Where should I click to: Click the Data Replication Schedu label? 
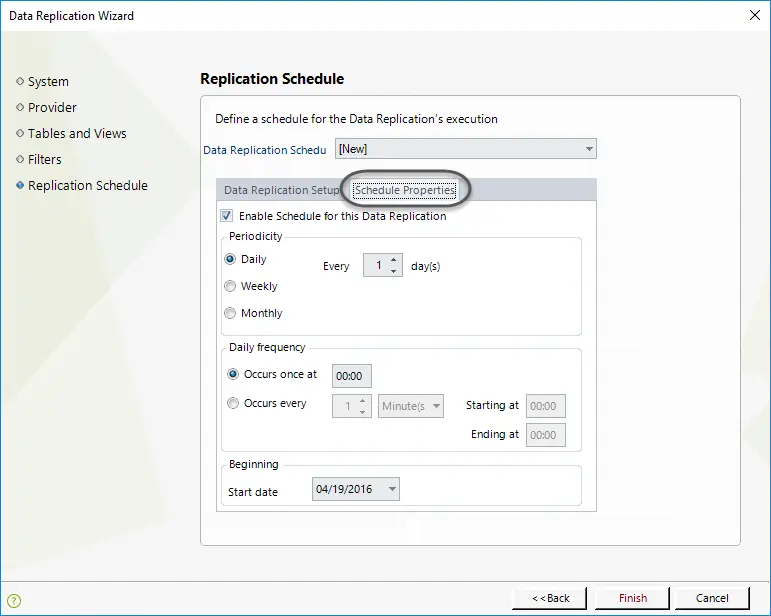pos(265,150)
